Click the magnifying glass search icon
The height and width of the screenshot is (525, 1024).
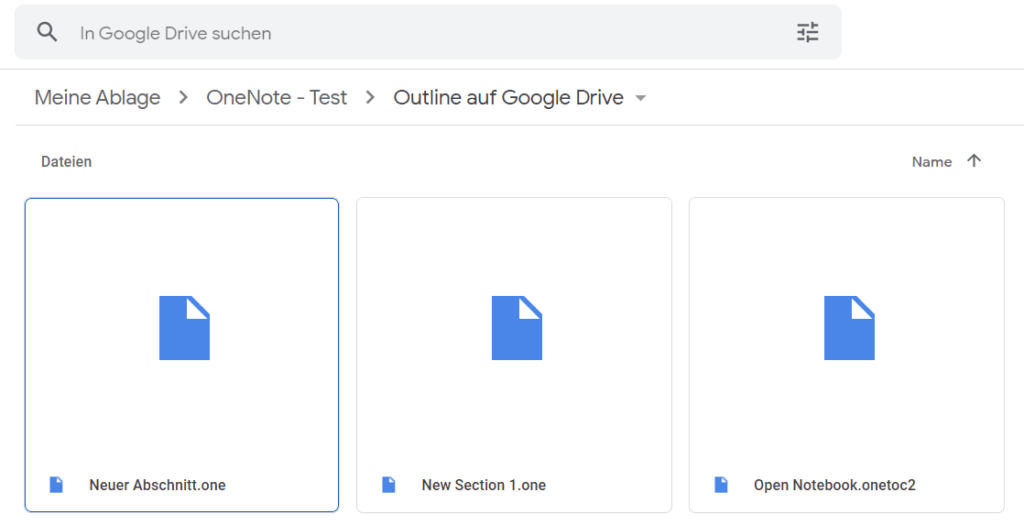(x=47, y=32)
